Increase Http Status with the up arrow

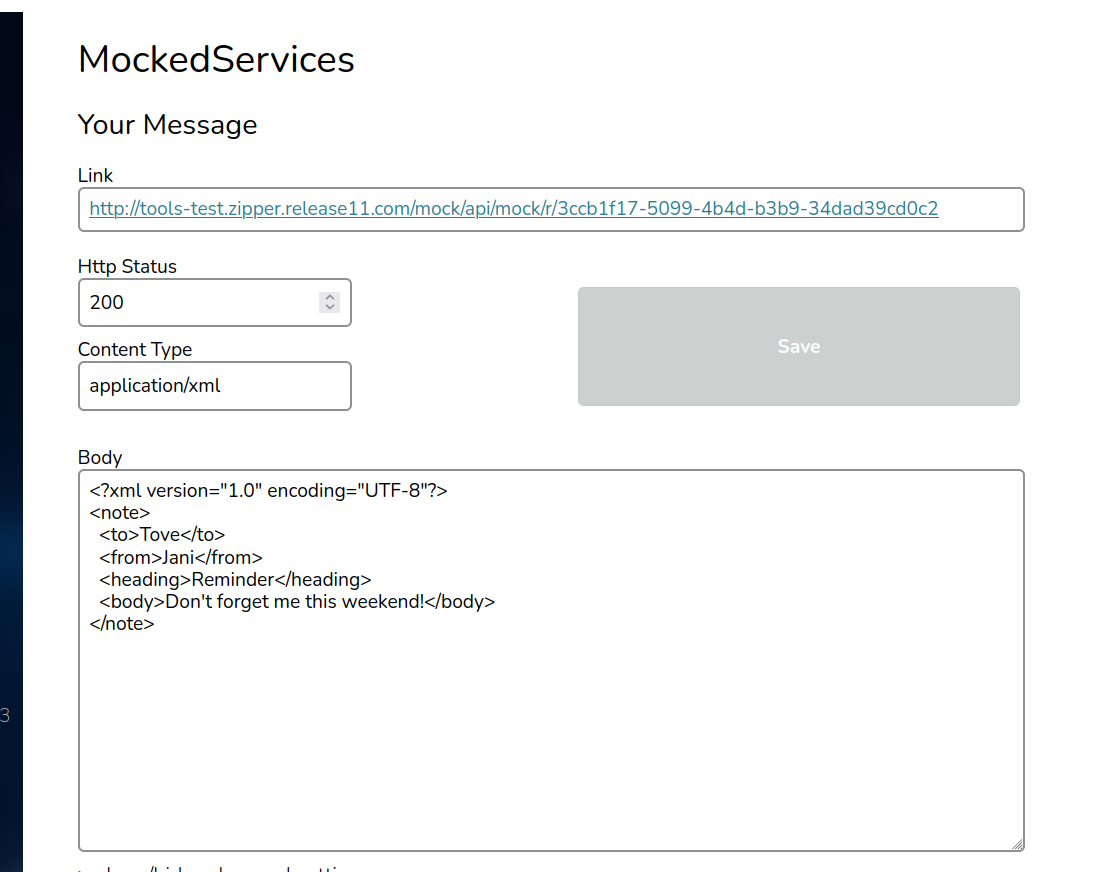tap(330, 297)
